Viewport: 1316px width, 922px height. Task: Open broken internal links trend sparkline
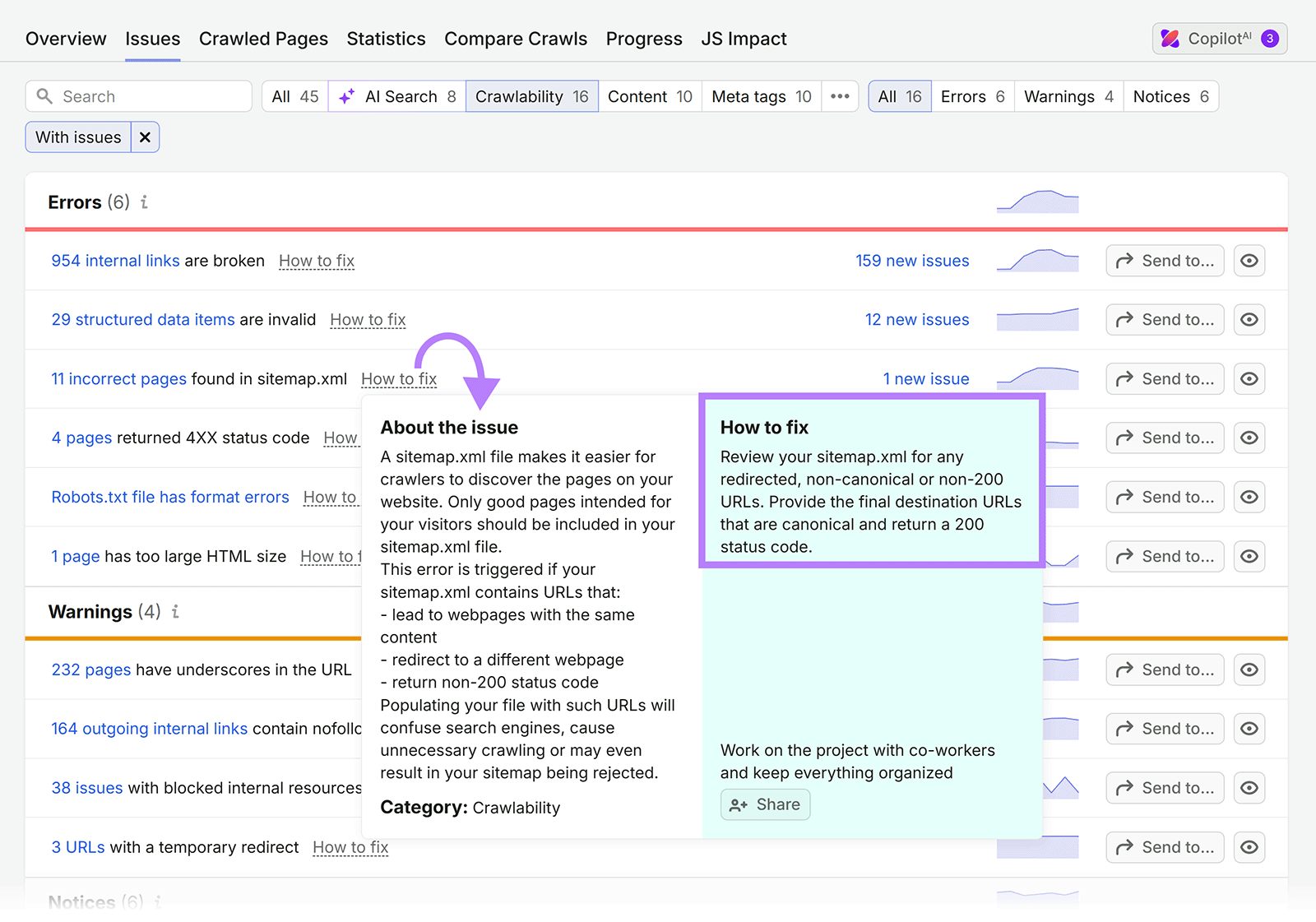click(x=1037, y=261)
